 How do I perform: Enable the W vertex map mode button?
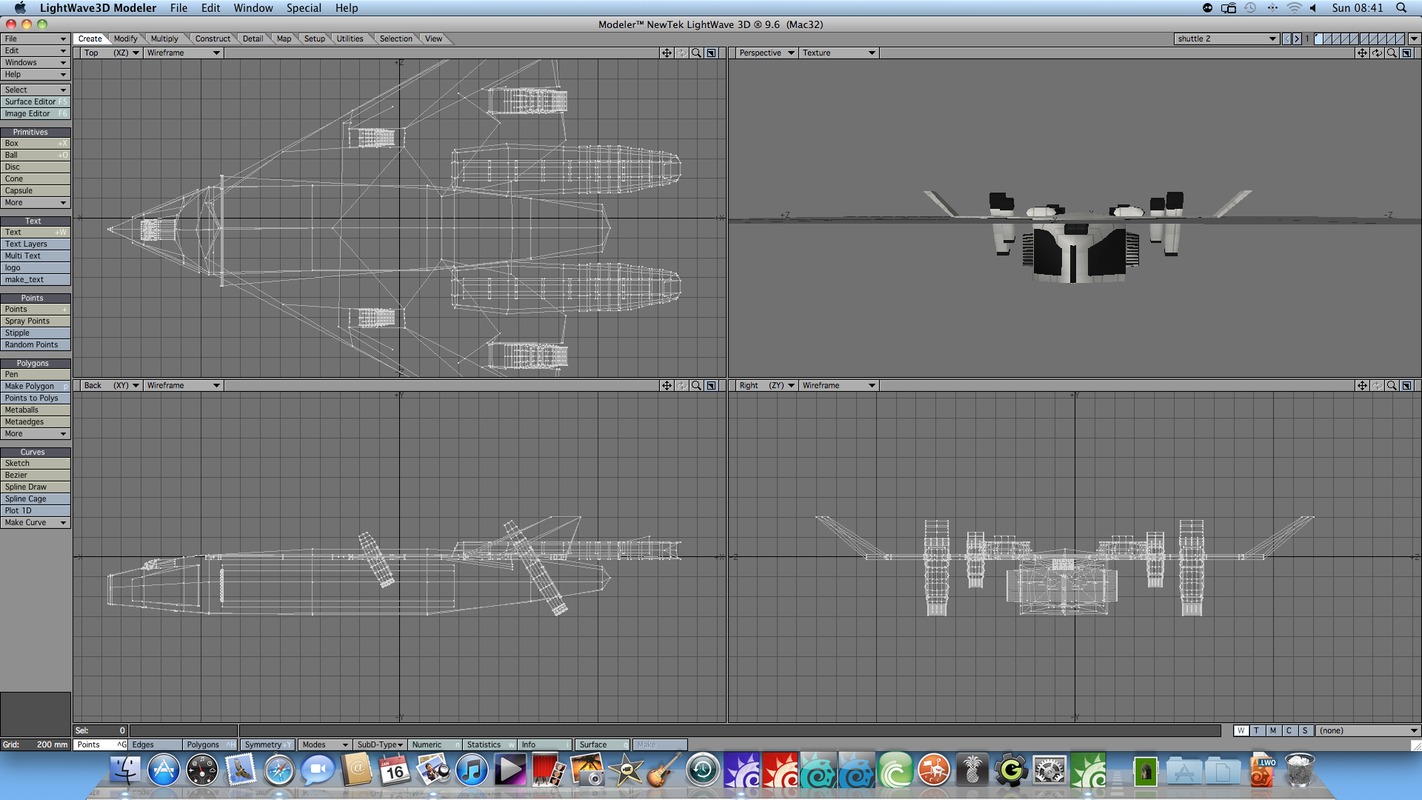(1241, 731)
